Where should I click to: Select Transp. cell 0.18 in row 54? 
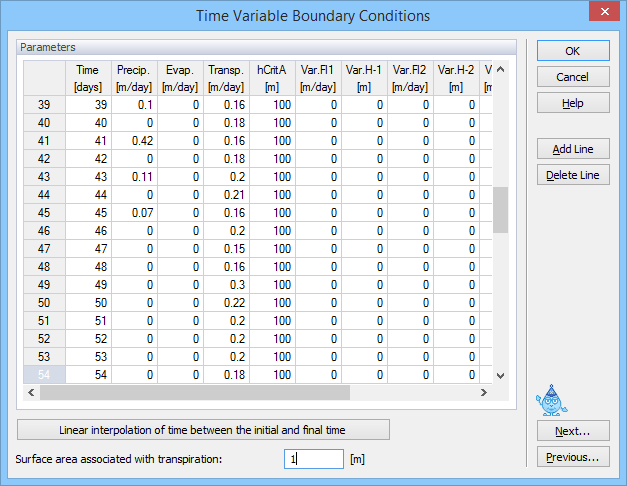226,374
